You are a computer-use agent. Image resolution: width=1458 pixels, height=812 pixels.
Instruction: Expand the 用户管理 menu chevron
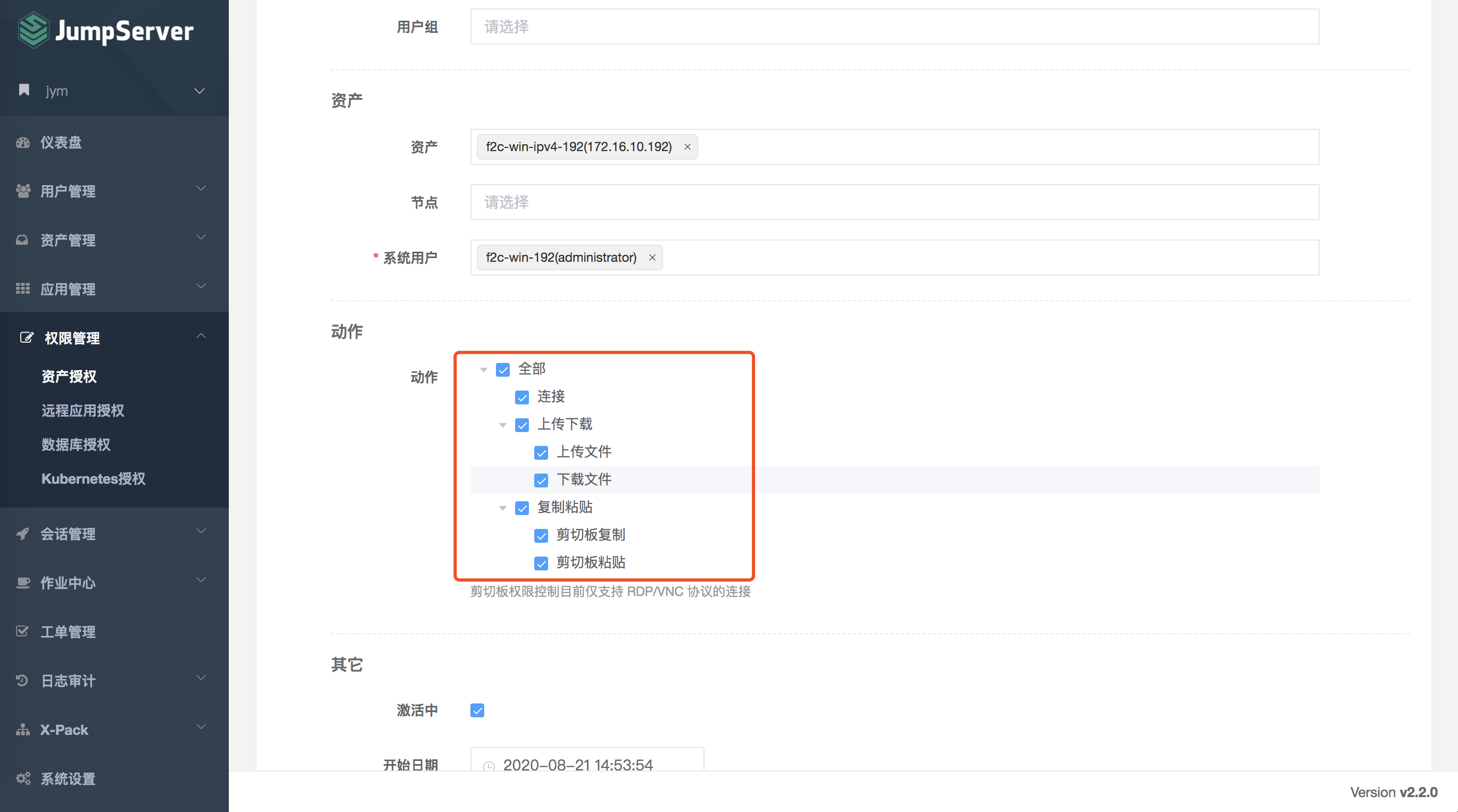click(x=201, y=189)
